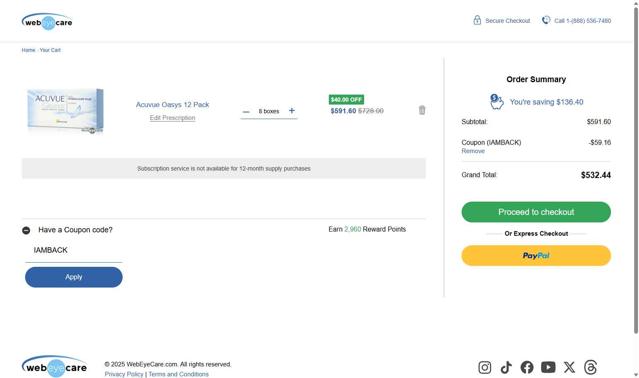Decrease box quantity with minus button

coord(246,112)
